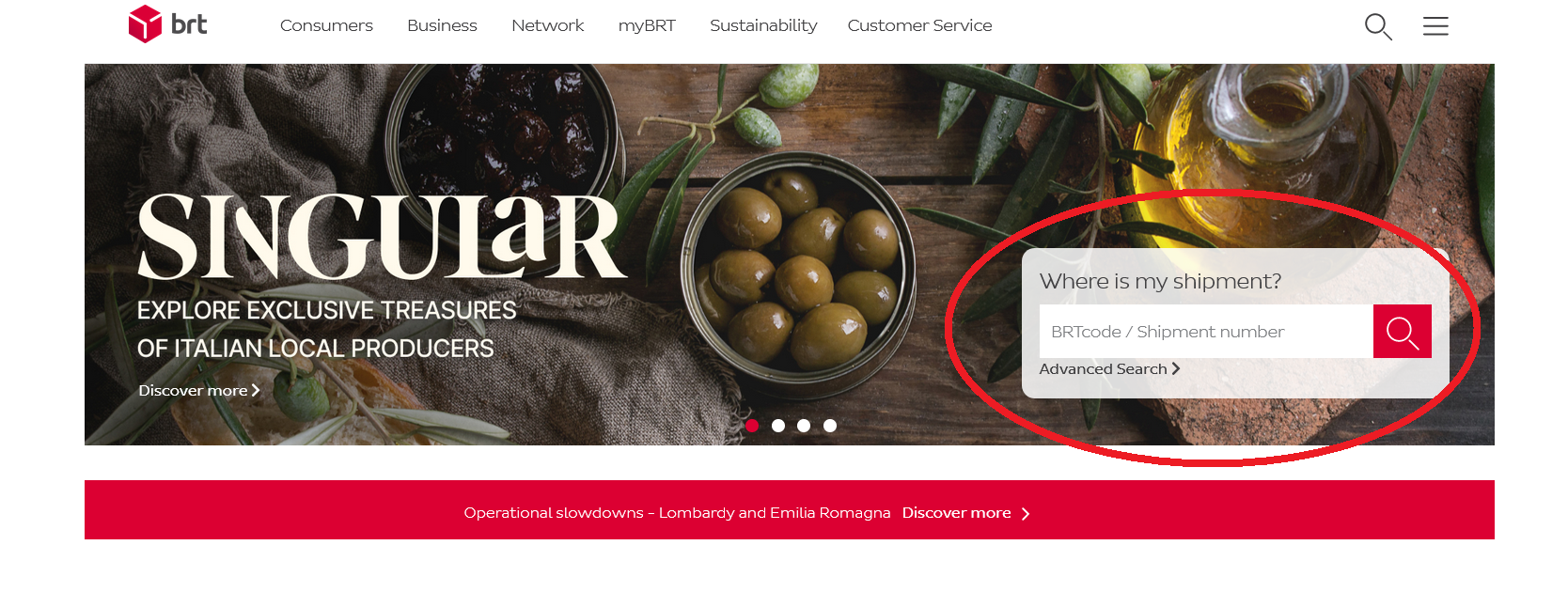Click the red shipment search button
The image size is (1568, 592).
pyautogui.click(x=1402, y=332)
